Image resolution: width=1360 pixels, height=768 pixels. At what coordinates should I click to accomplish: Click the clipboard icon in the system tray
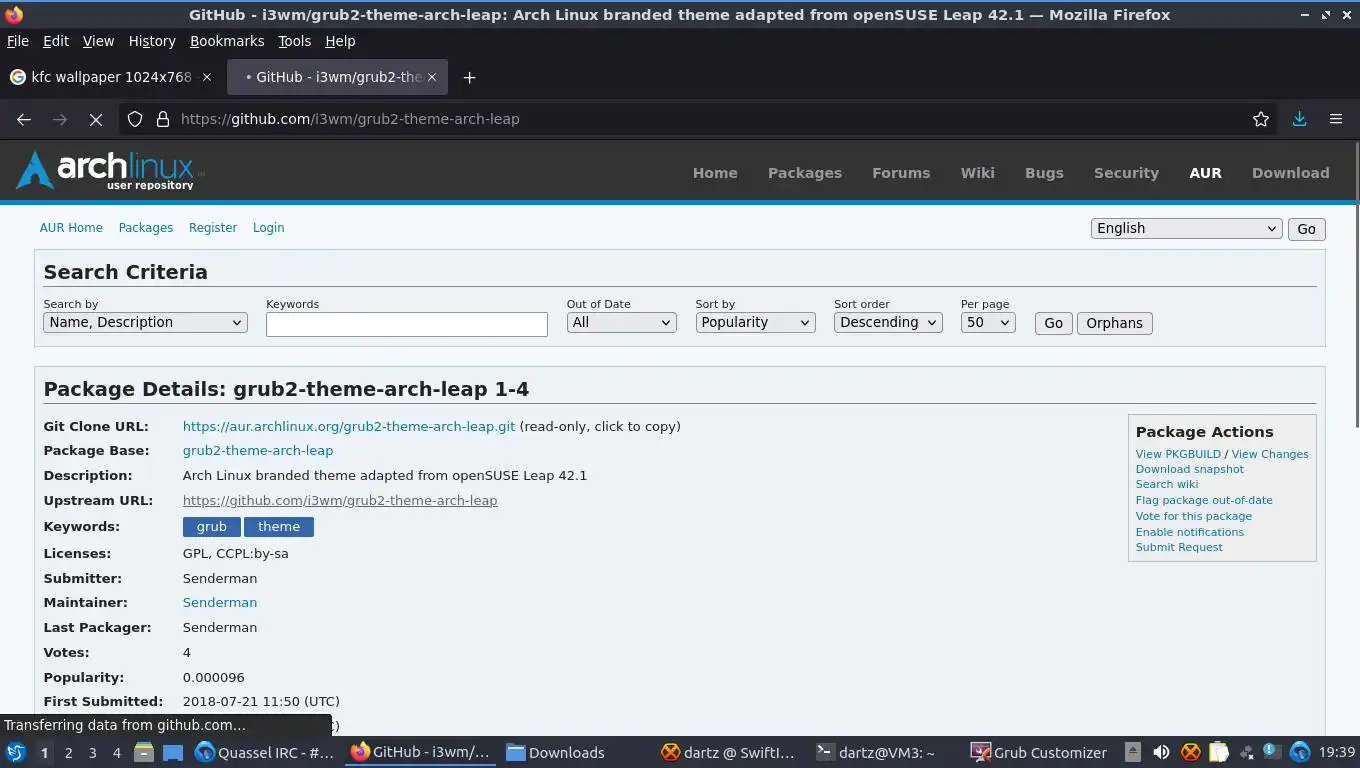[1218, 752]
